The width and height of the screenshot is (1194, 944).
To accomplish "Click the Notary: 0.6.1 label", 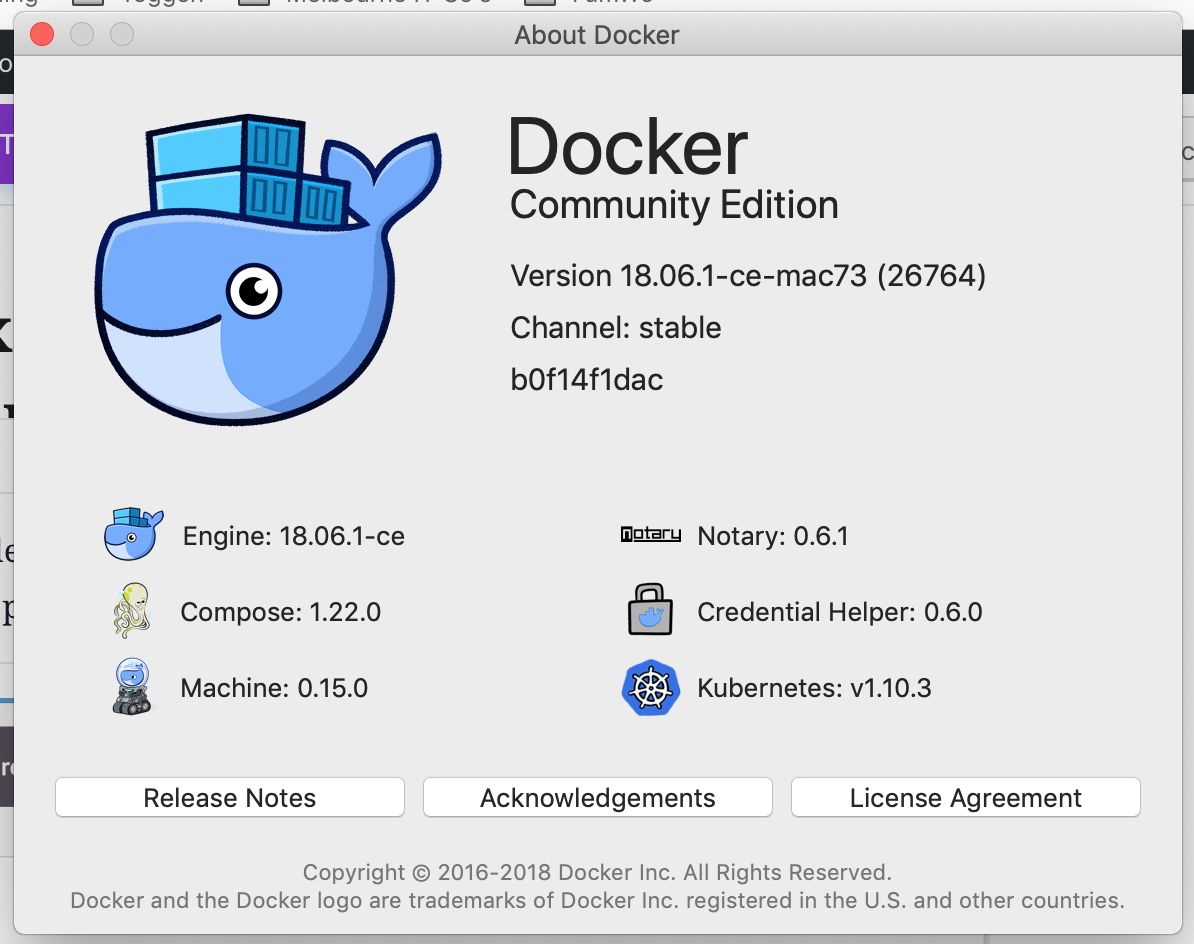I will click(x=772, y=536).
